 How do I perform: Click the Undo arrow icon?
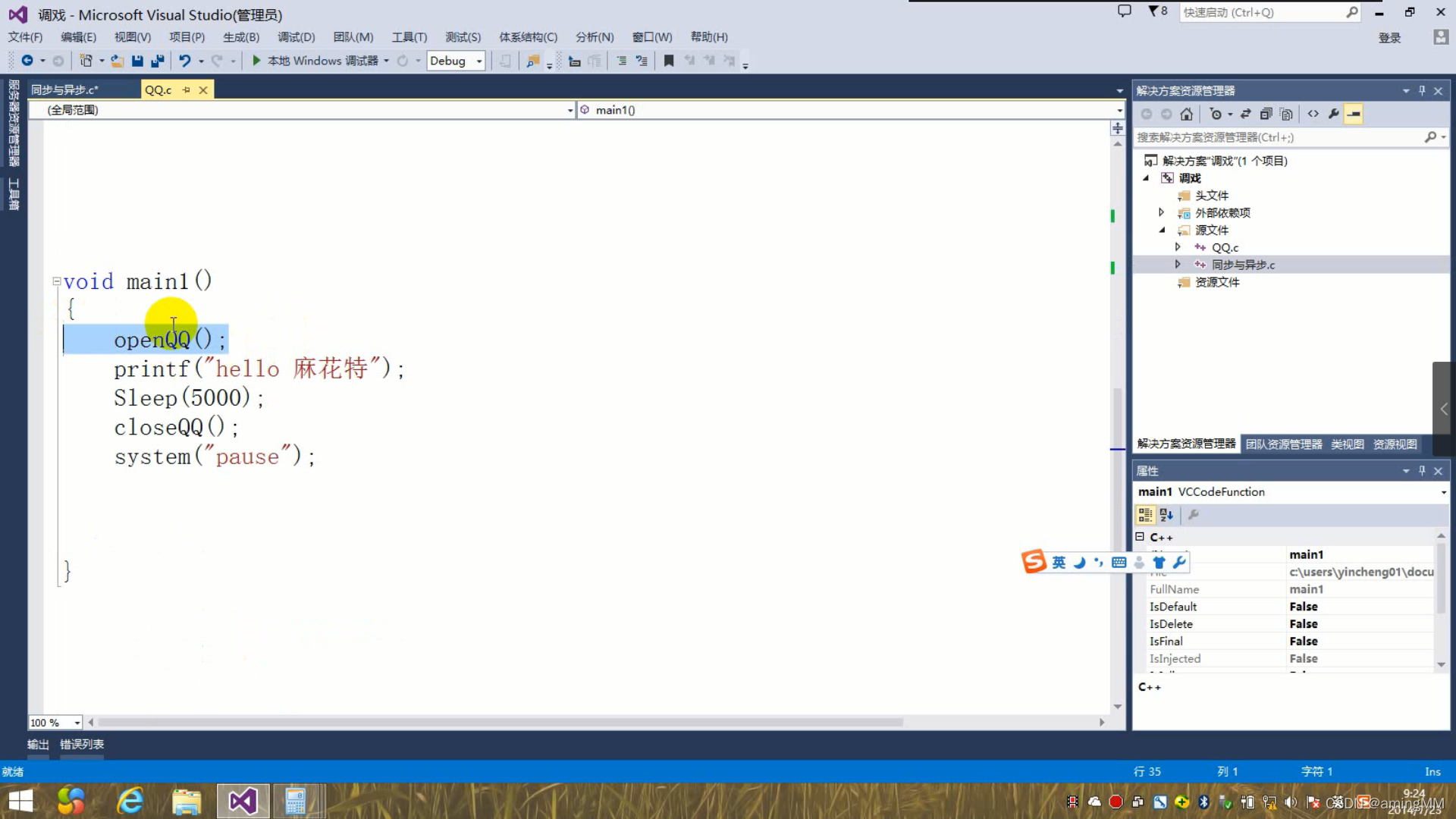pyautogui.click(x=184, y=61)
